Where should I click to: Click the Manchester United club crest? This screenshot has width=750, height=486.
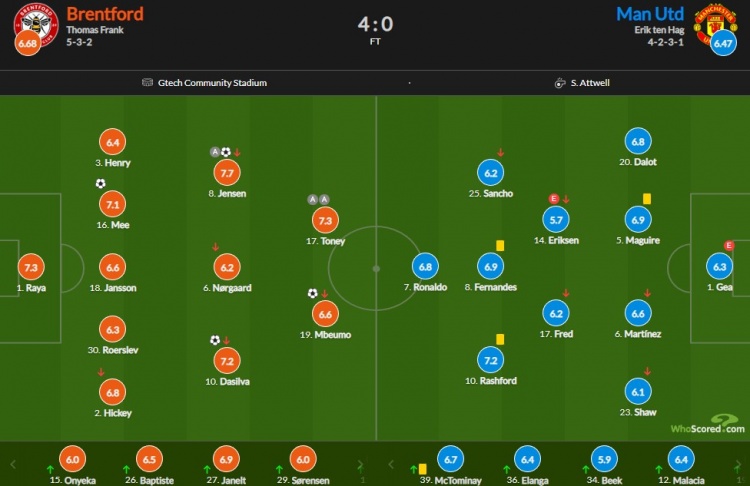coord(716,25)
